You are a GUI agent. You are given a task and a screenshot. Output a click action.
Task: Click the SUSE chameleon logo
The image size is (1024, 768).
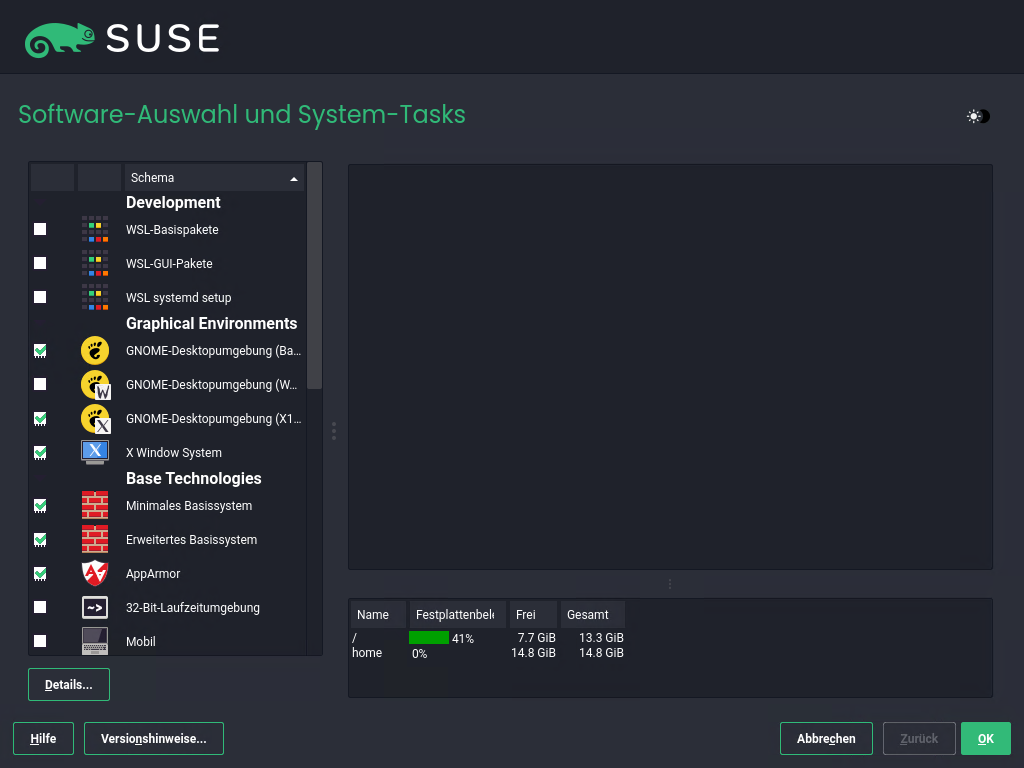(60, 38)
